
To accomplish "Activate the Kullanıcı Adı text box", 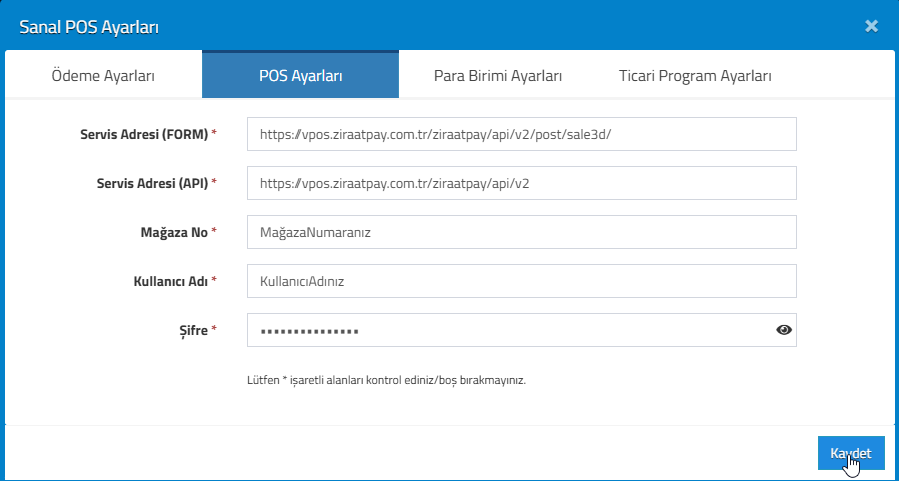I will click(x=522, y=281).
